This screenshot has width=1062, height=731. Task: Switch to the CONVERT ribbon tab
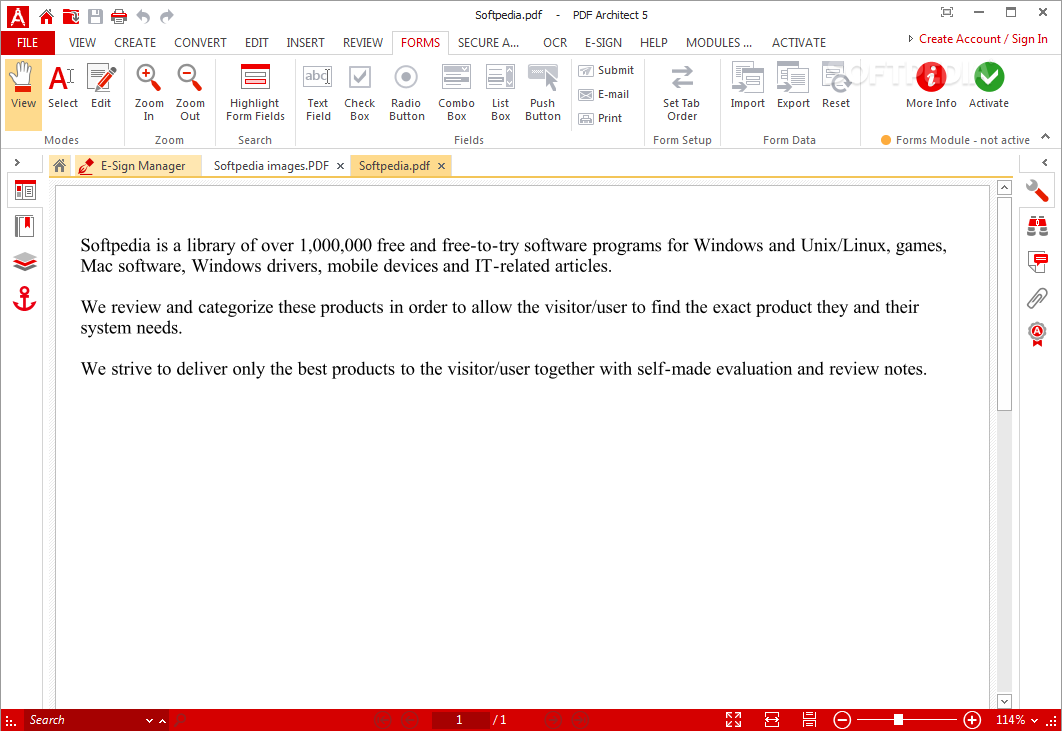pyautogui.click(x=200, y=43)
